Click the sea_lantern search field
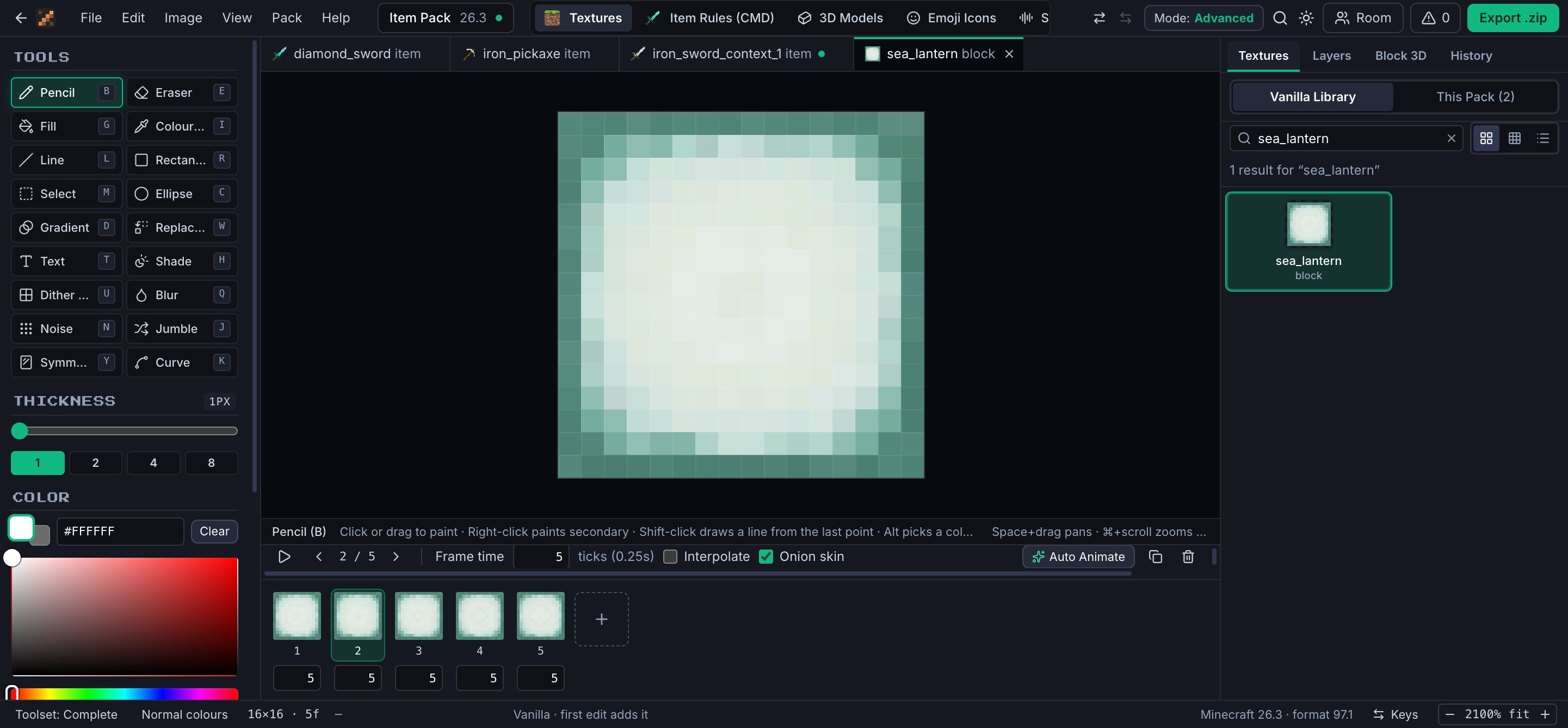The height and width of the screenshot is (728, 1568). click(1346, 138)
